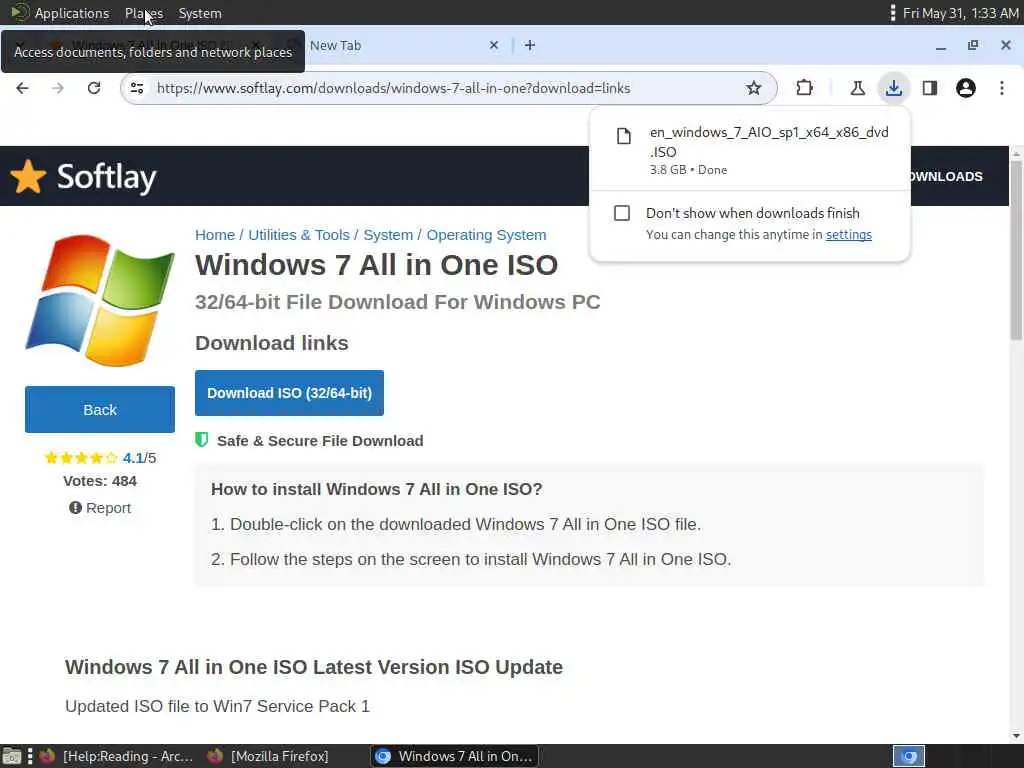Screen dimensions: 1024x768
Task: Enable Don't show when downloads finish
Action: [622, 213]
